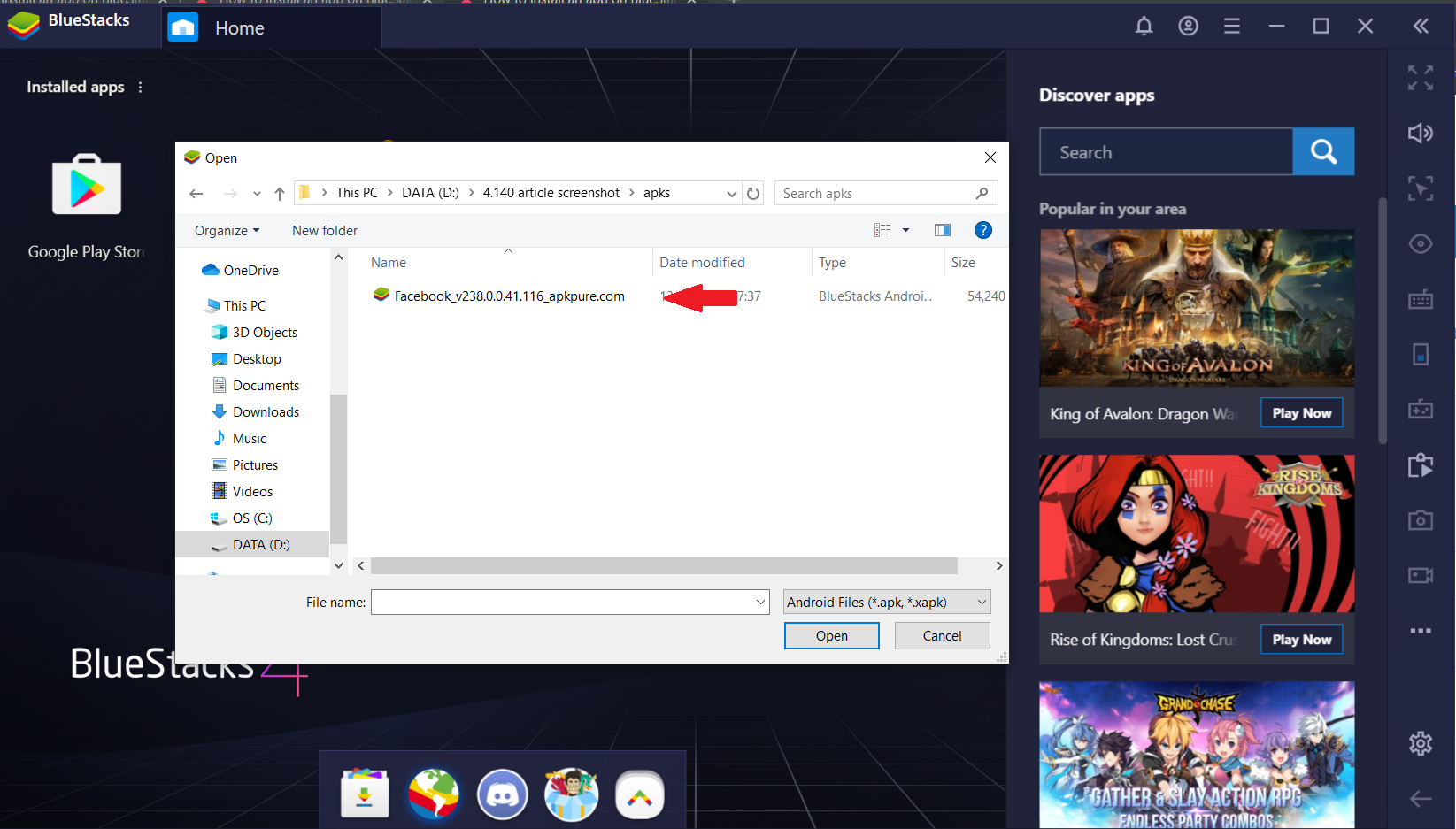This screenshot has height=829, width=1456.
Task: Open the globe dock icon
Action: [434, 794]
